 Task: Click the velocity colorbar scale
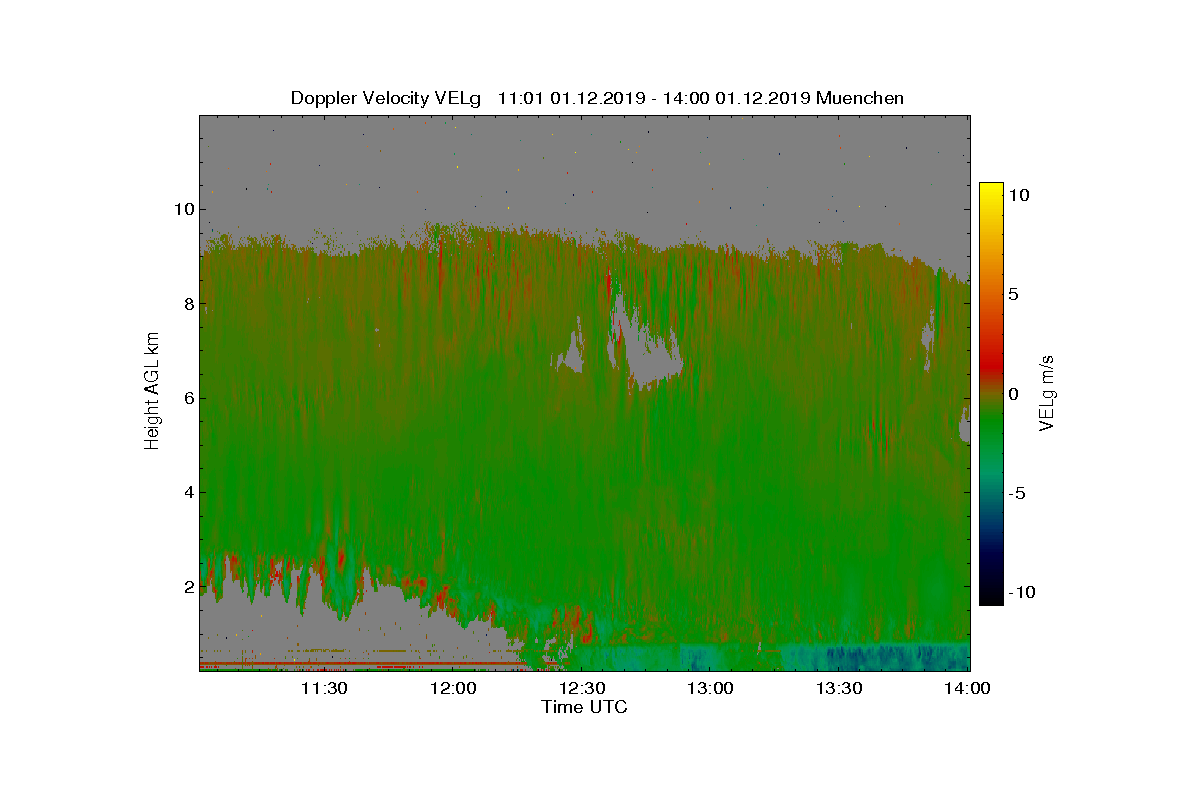click(x=991, y=394)
